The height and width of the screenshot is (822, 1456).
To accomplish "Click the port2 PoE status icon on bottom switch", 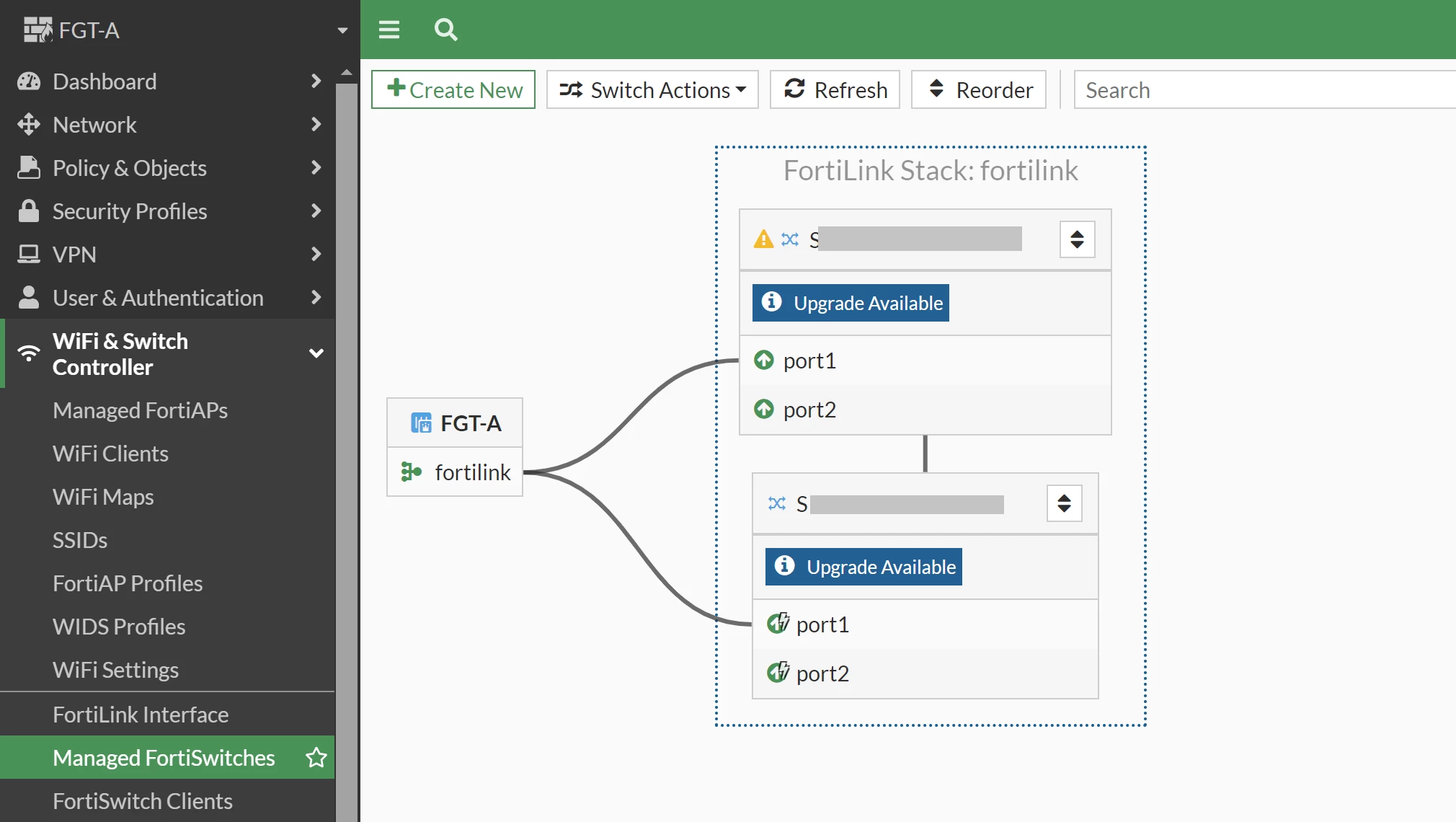I will click(778, 672).
